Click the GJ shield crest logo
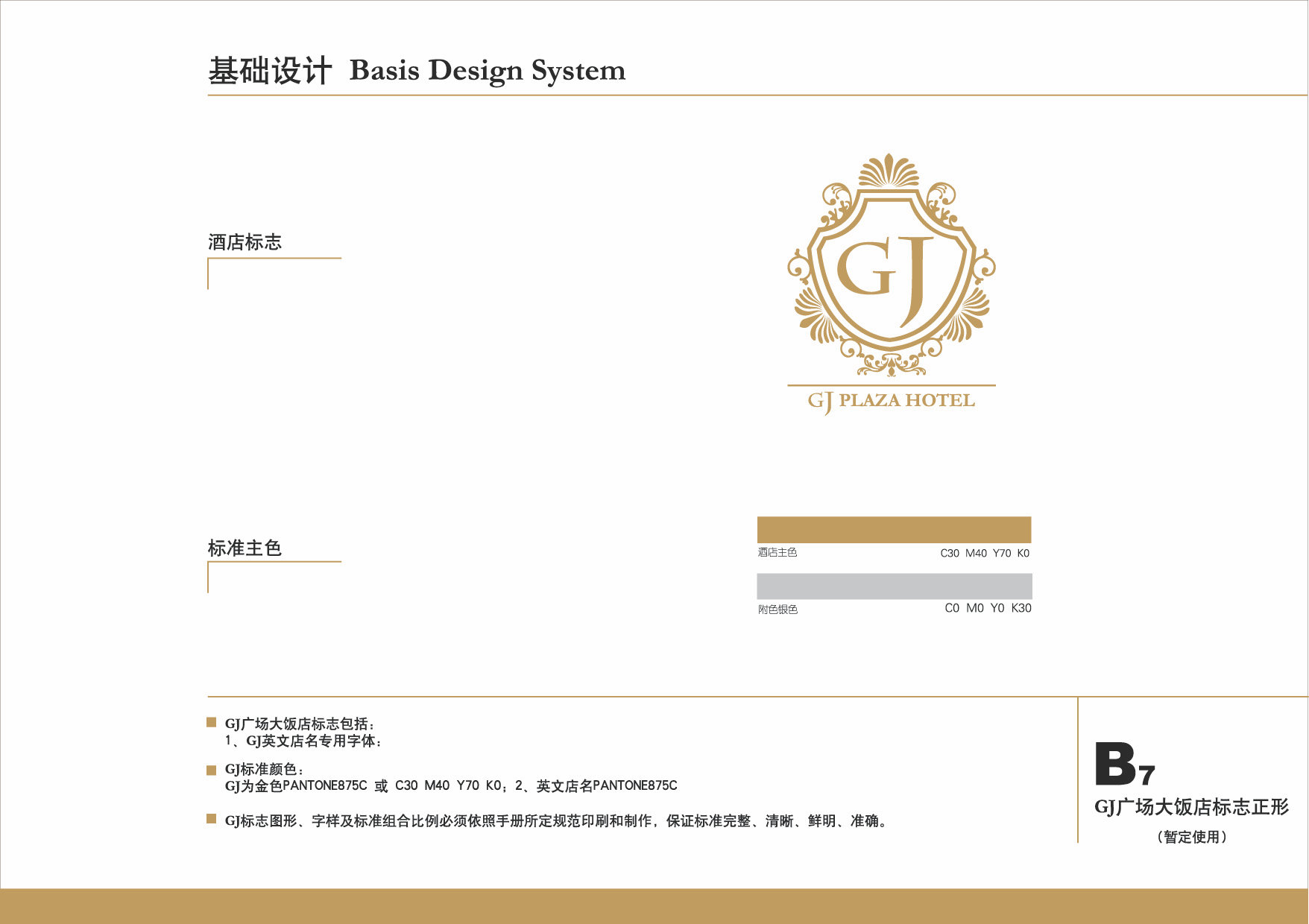 [892, 265]
